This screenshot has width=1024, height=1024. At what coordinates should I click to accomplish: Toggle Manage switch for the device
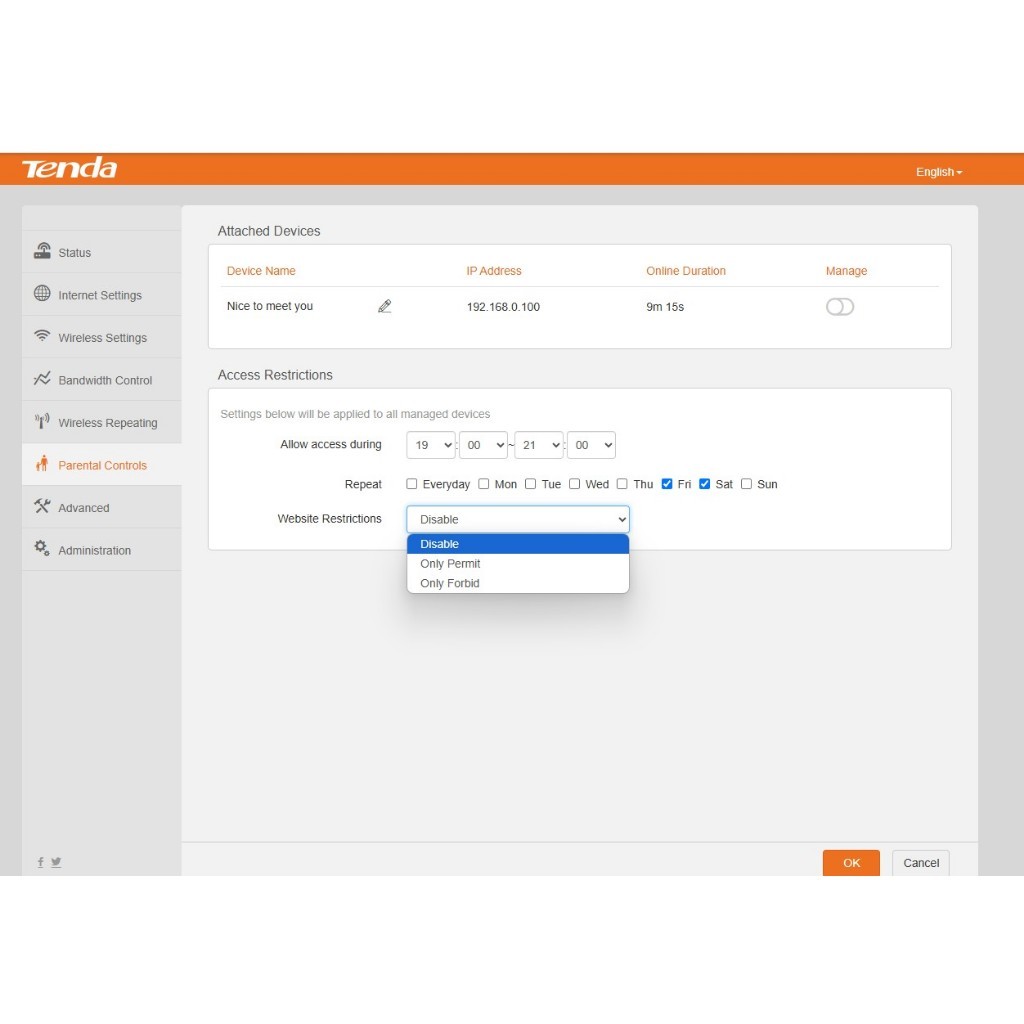tap(839, 307)
